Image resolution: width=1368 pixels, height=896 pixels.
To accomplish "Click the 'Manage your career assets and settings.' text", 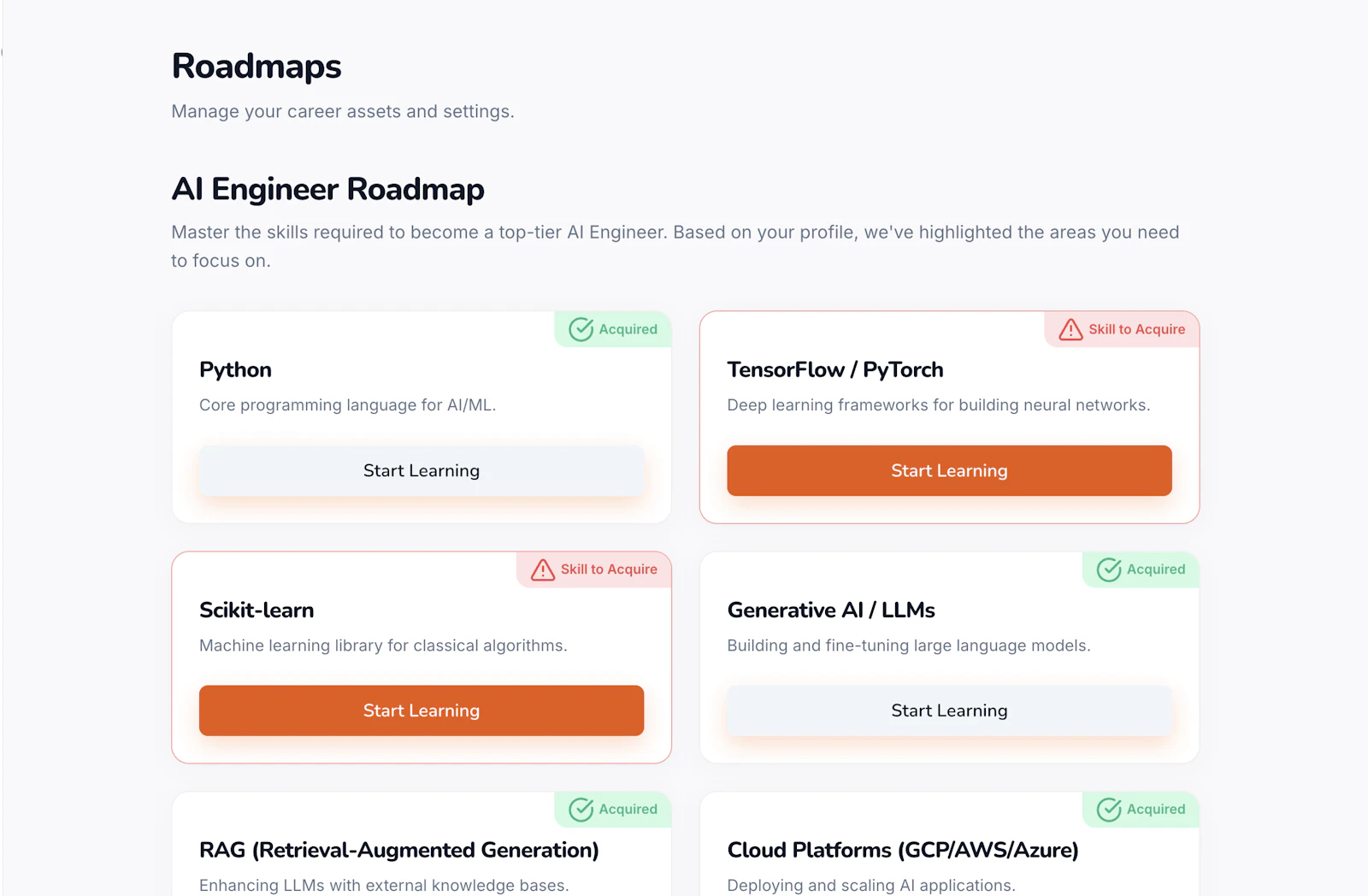I will coord(343,111).
